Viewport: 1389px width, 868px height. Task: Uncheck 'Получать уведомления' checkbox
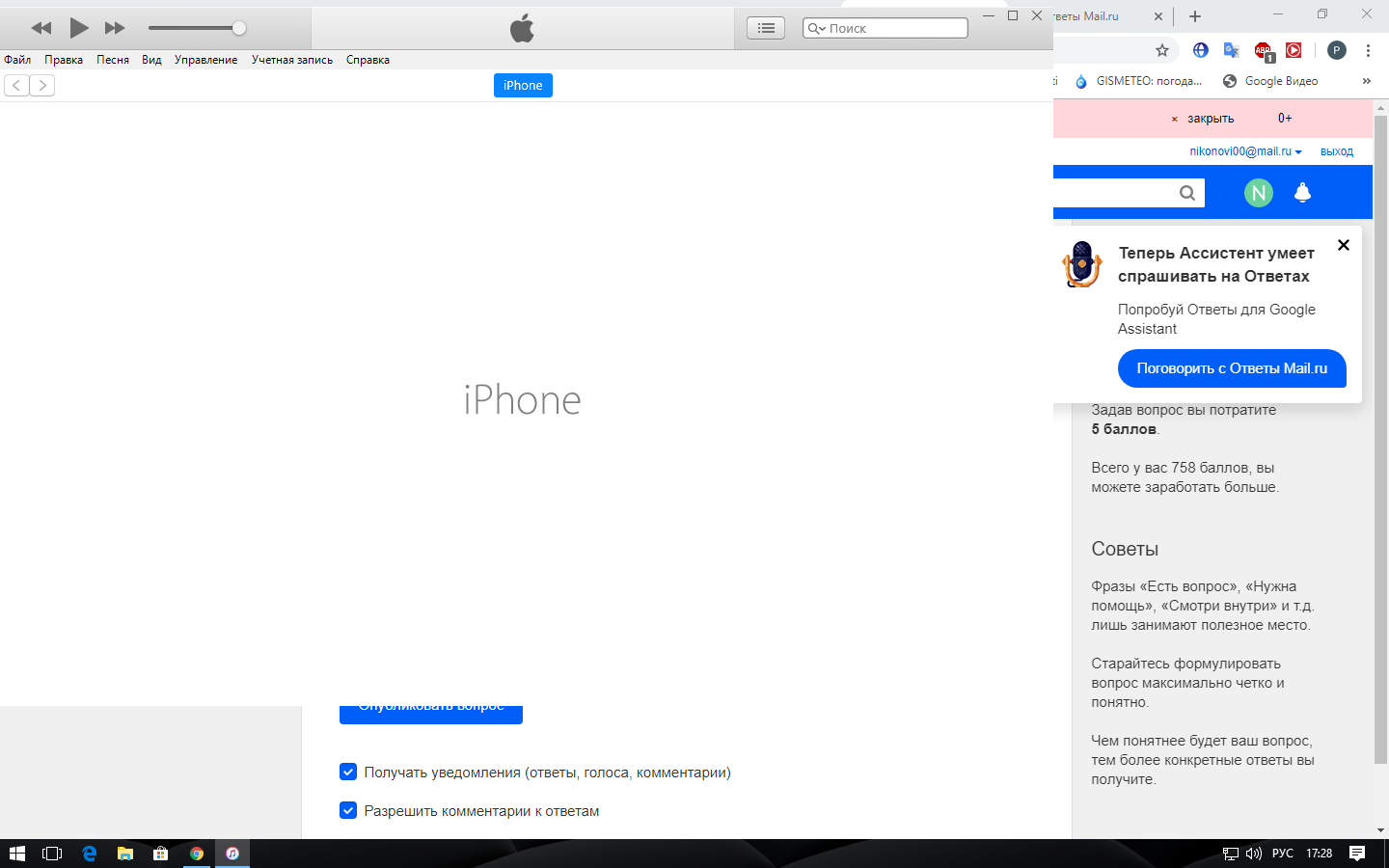point(348,772)
